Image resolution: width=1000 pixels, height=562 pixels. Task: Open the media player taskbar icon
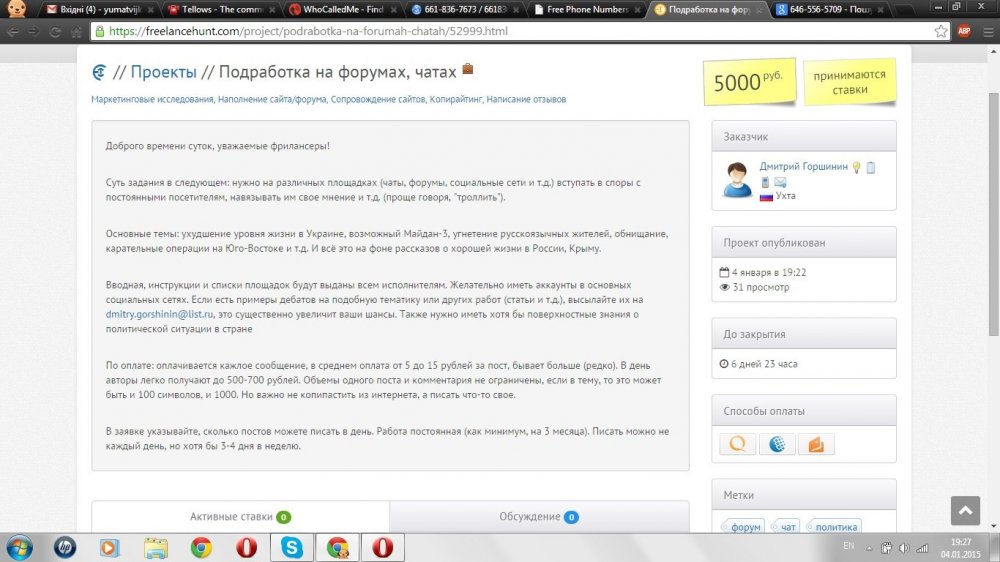pos(109,547)
